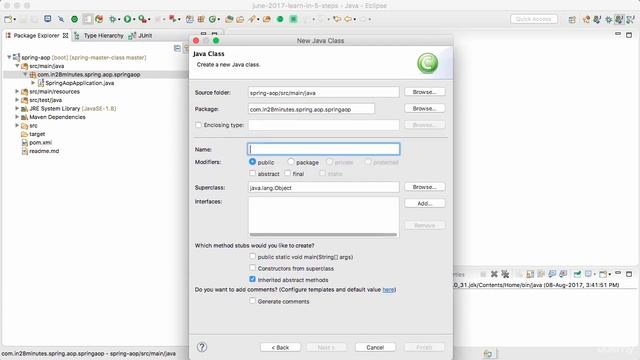Switch to Debug perspective icon

pos(609,19)
